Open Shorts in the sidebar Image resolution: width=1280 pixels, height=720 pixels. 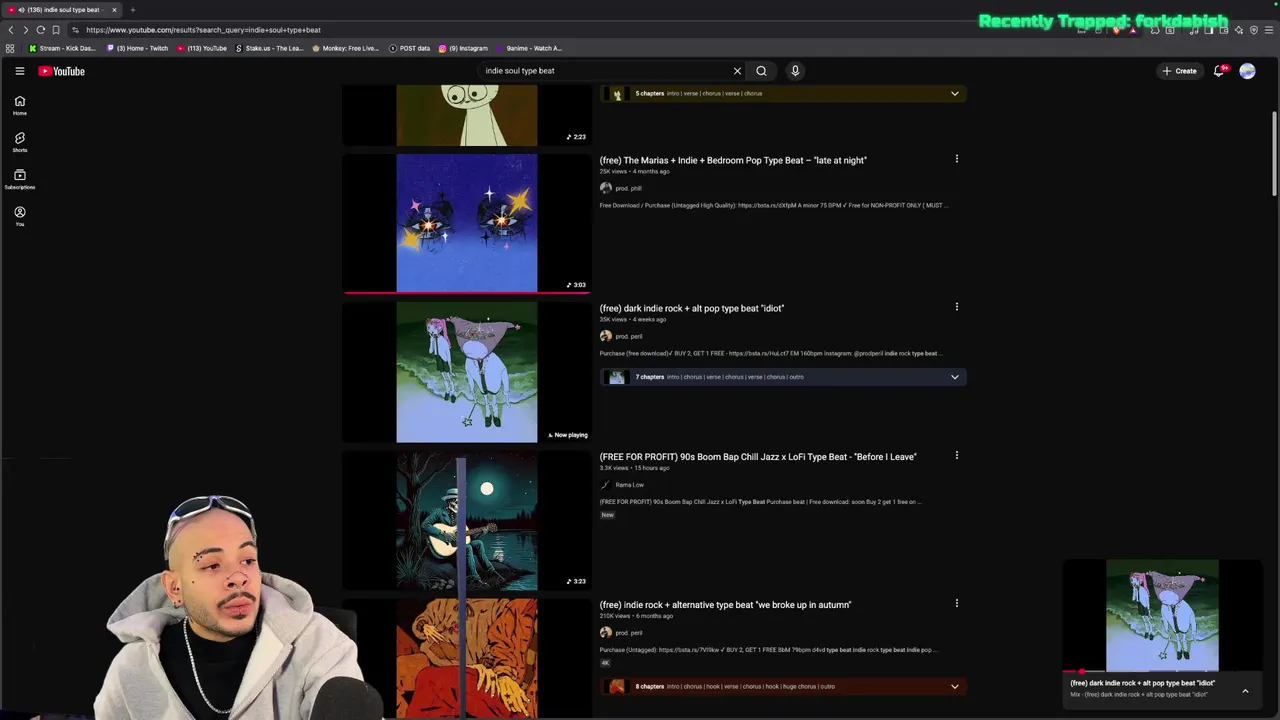coord(19,142)
